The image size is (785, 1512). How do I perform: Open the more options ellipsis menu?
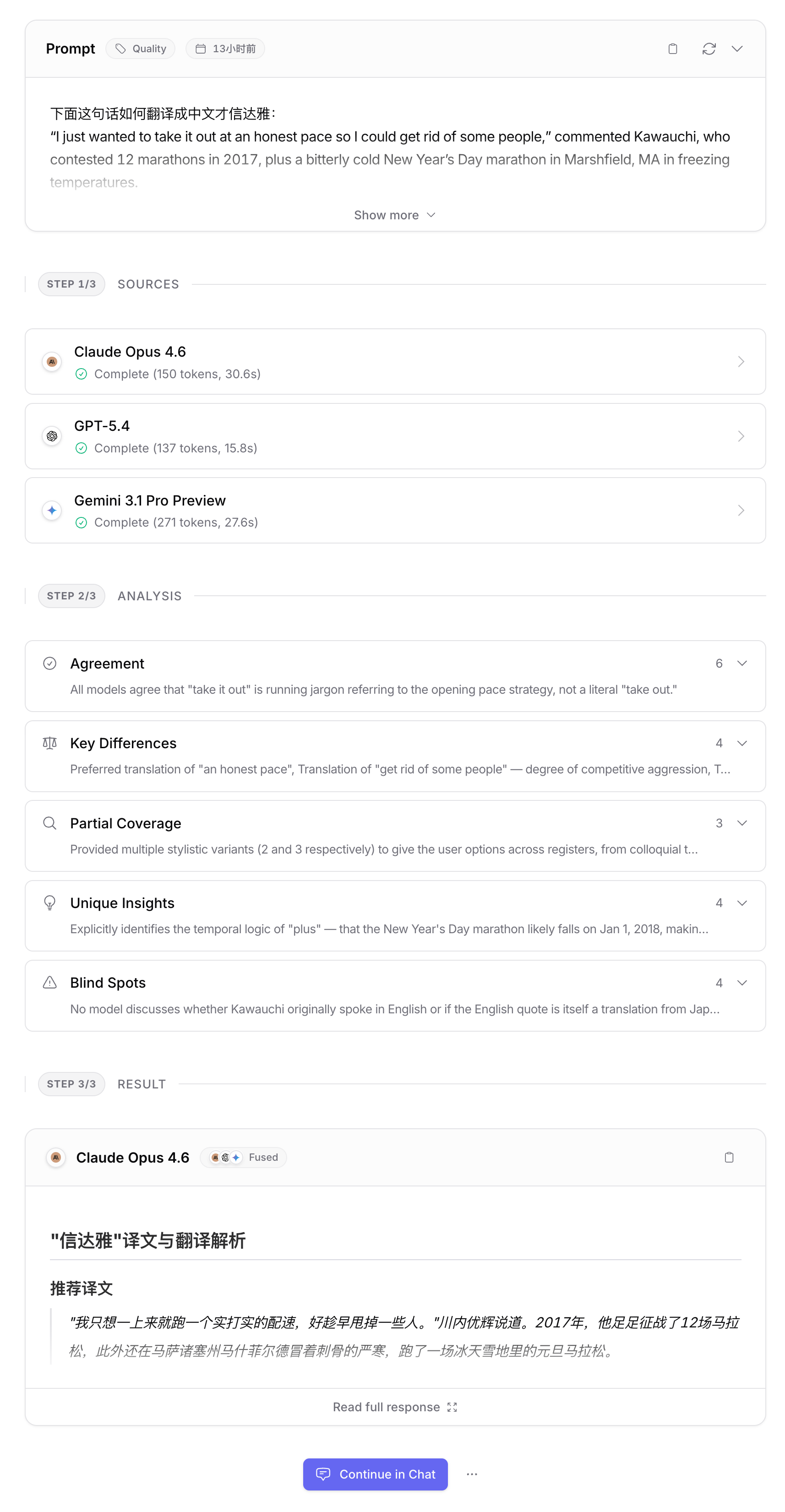(x=471, y=1474)
